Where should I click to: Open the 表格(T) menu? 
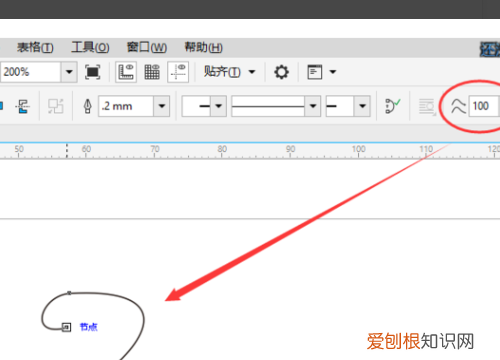click(35, 47)
